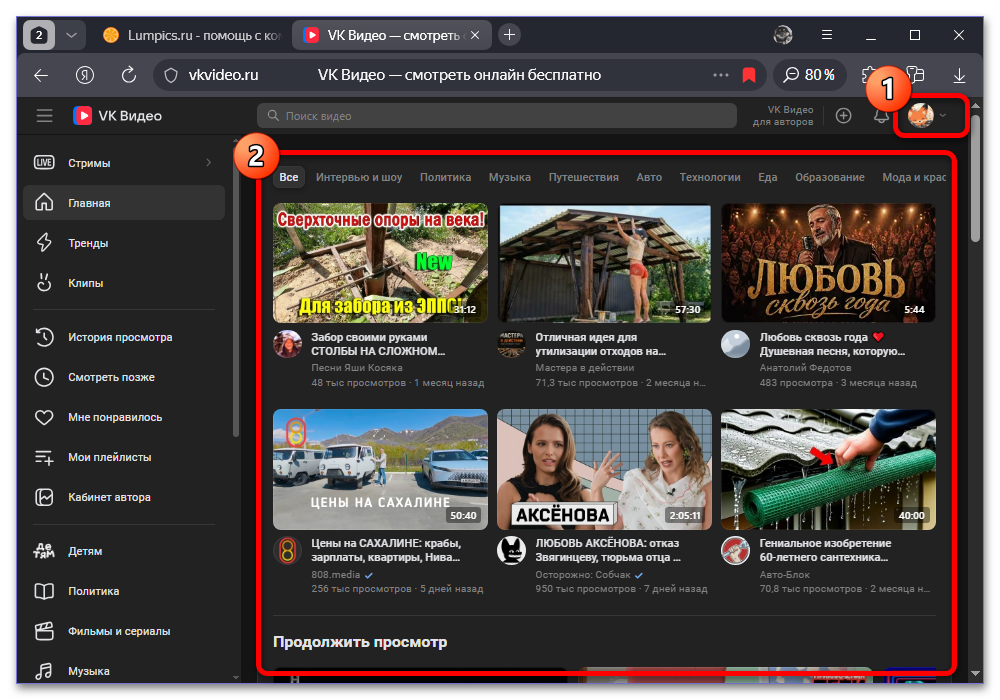The image size is (1000, 700).
Task: Open channel Песни Яши Косяка
Action: [x=357, y=368]
